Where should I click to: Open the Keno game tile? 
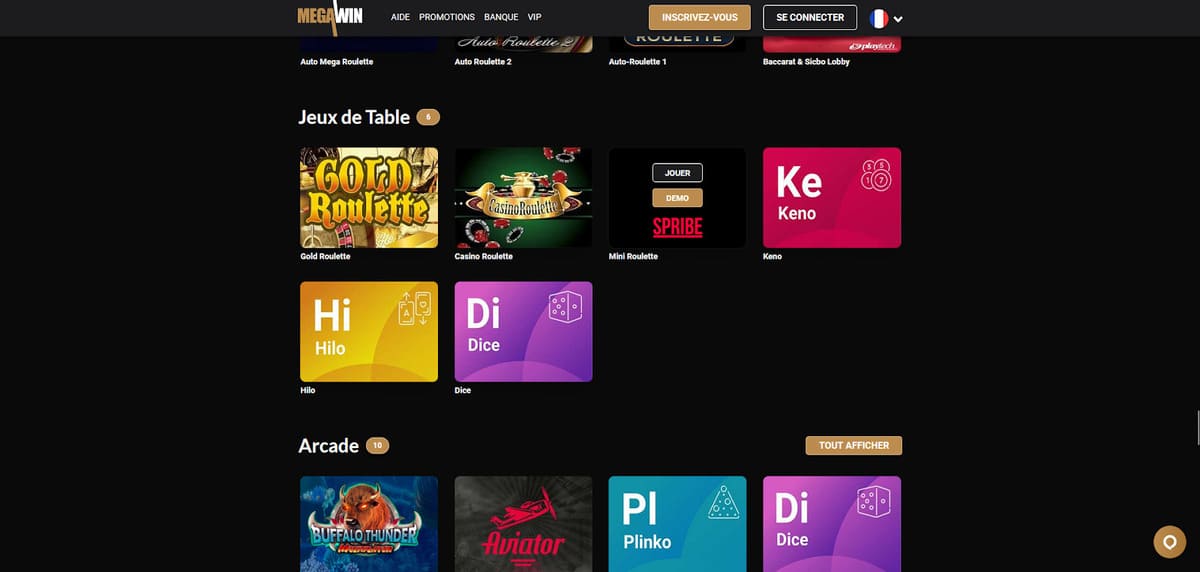pyautogui.click(x=832, y=198)
